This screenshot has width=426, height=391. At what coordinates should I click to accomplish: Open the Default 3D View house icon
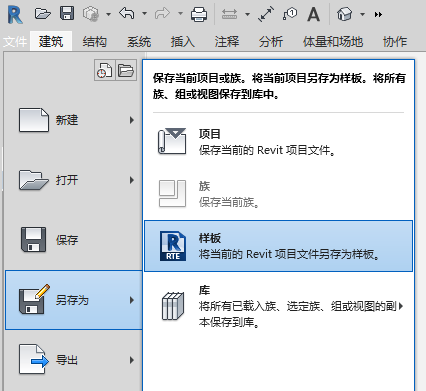tap(345, 14)
